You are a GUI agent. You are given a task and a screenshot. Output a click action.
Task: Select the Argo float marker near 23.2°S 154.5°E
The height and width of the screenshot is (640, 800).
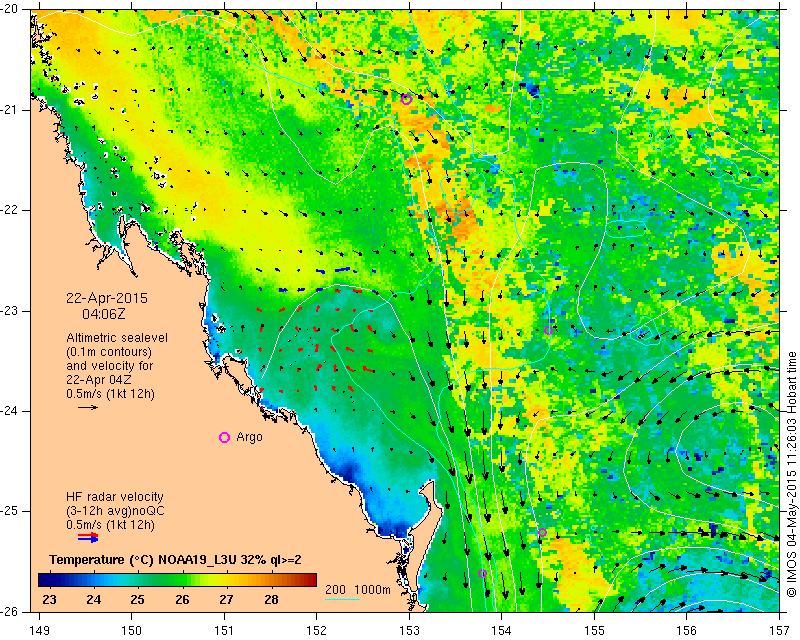(548, 331)
